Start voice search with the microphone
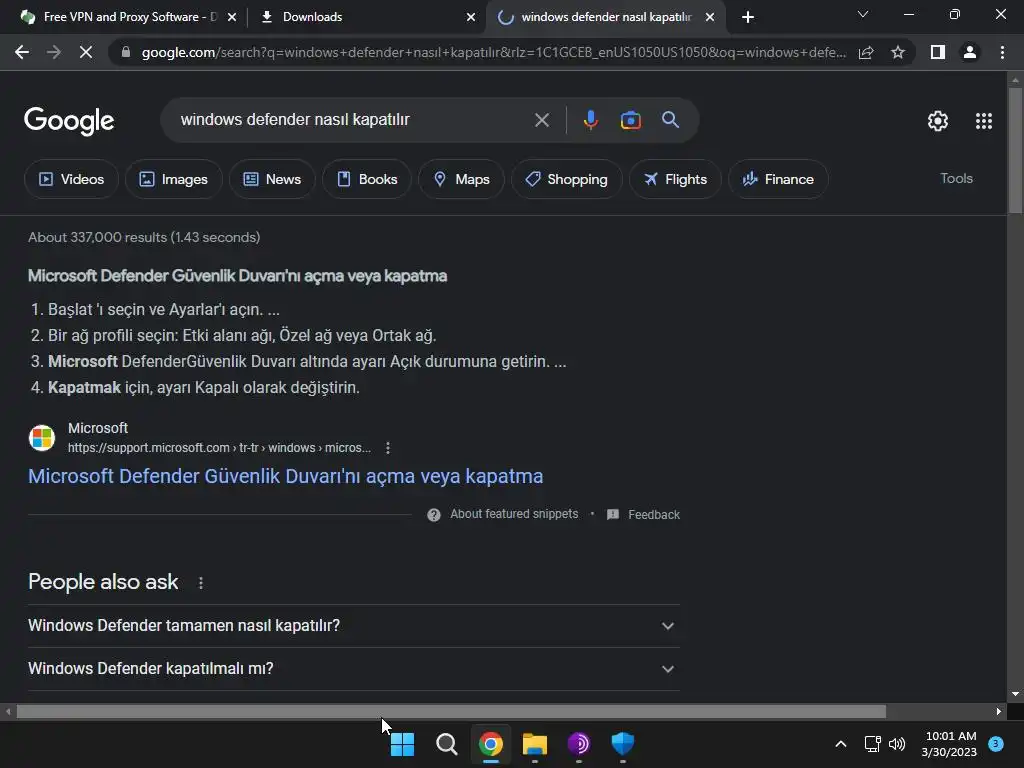 pos(590,120)
